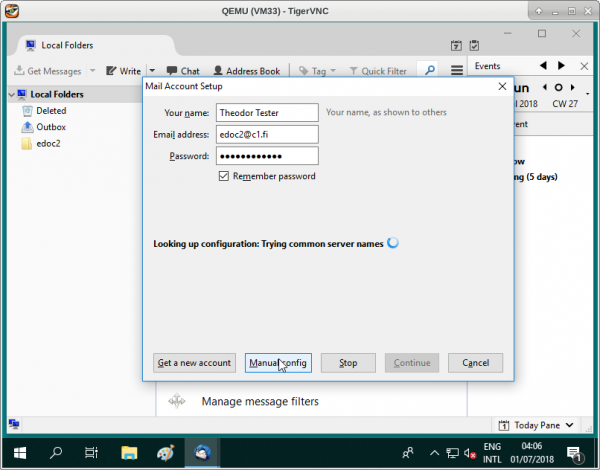Show hidden system tray icons
Viewport: 600px width, 470px height.
click(x=434, y=453)
